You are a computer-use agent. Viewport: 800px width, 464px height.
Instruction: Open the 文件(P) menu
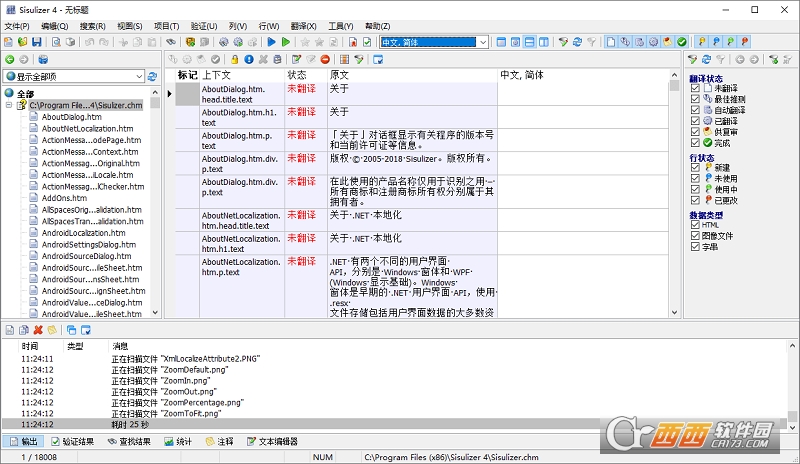tap(16, 26)
